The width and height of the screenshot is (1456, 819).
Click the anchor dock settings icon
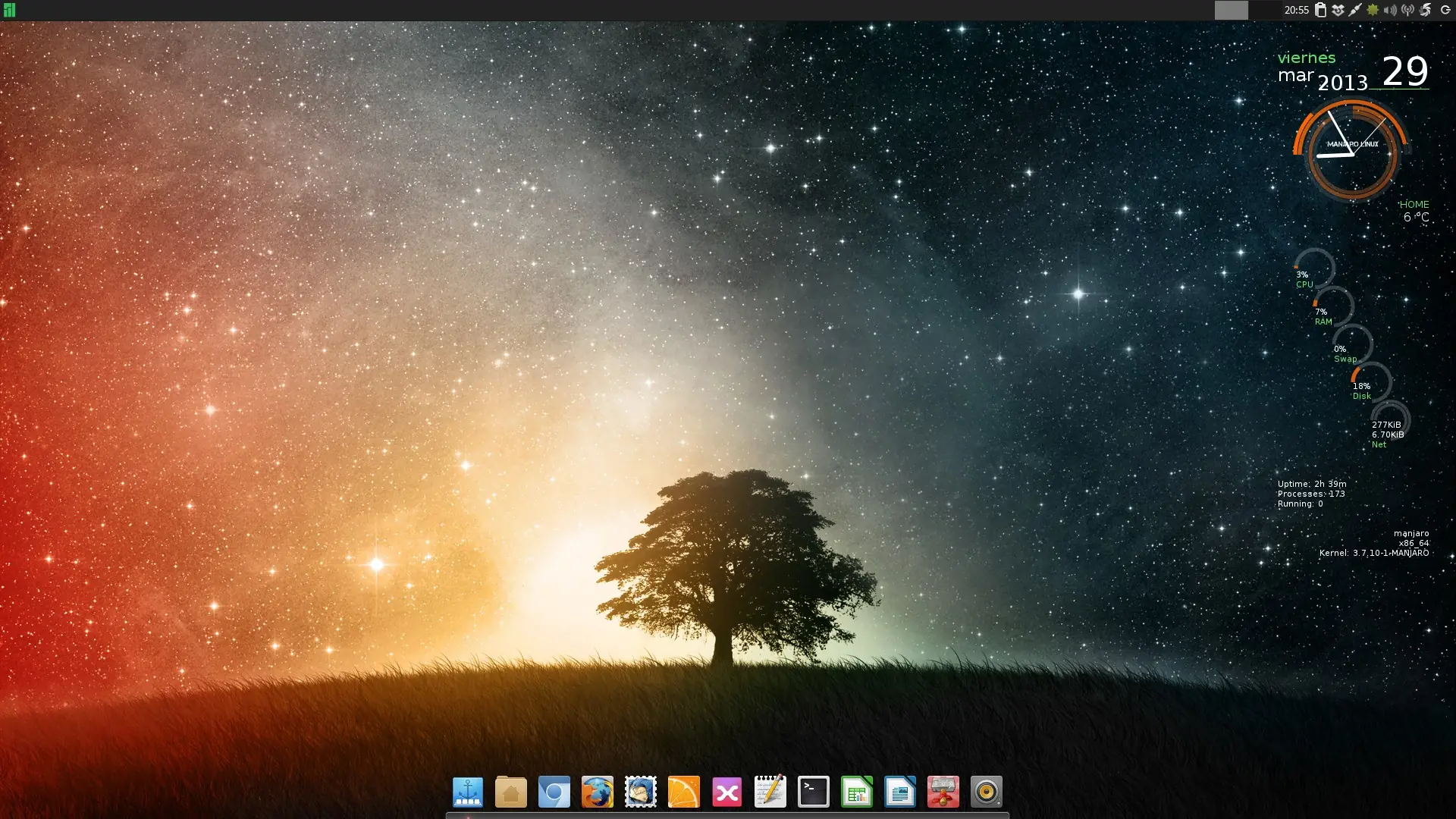click(467, 792)
